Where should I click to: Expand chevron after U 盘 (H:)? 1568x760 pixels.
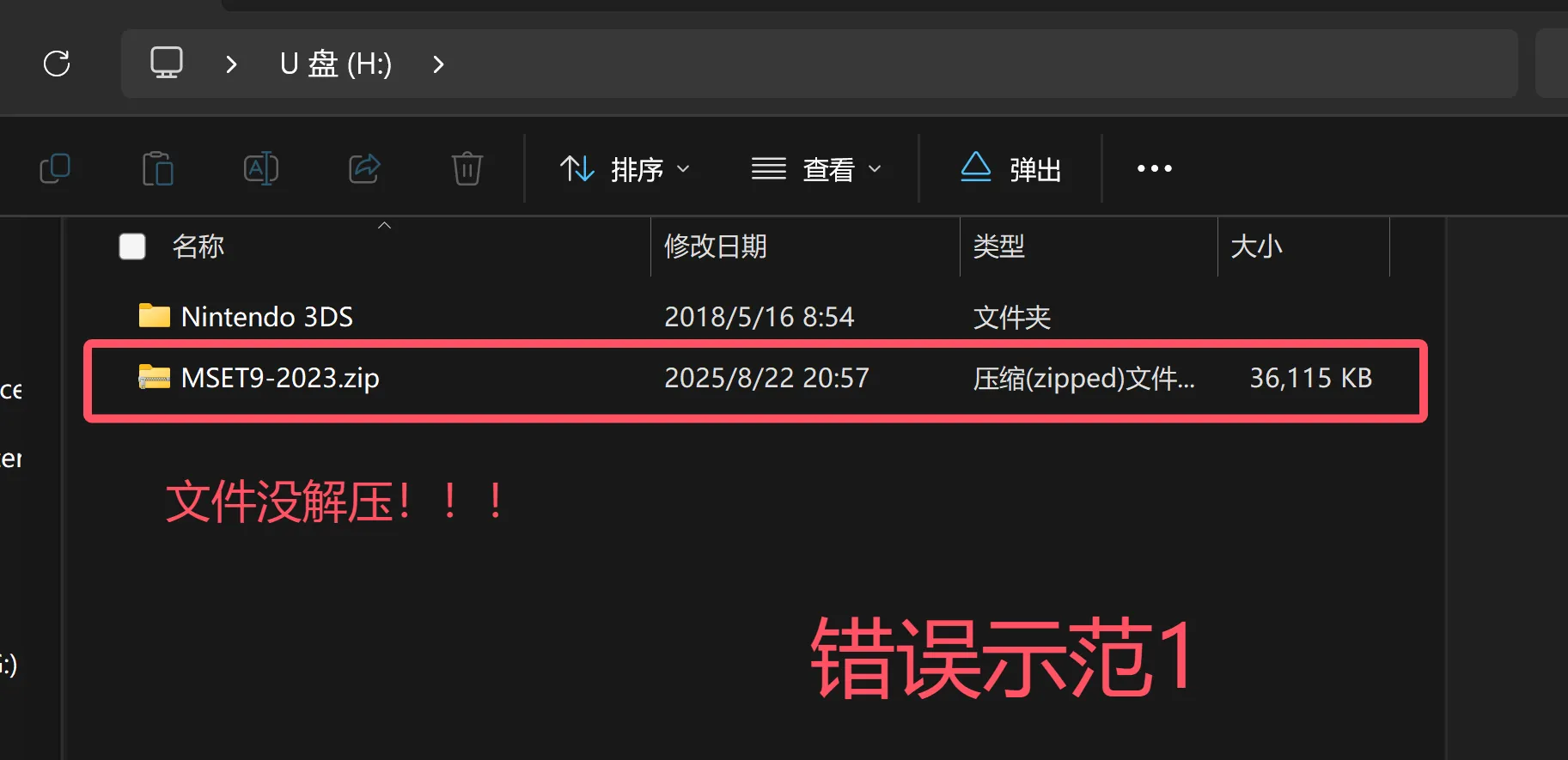coord(438,64)
